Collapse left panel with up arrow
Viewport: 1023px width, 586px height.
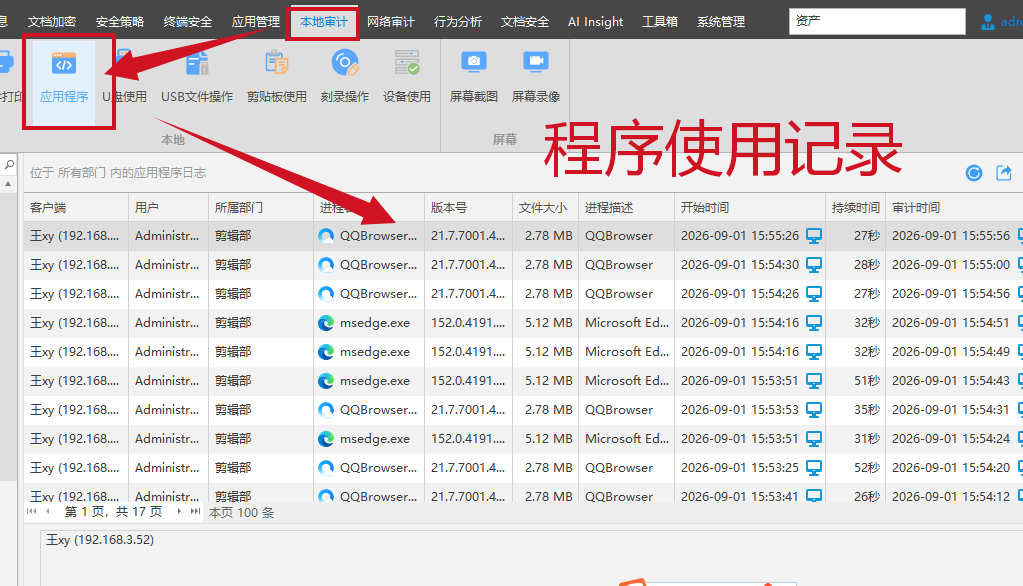8,185
